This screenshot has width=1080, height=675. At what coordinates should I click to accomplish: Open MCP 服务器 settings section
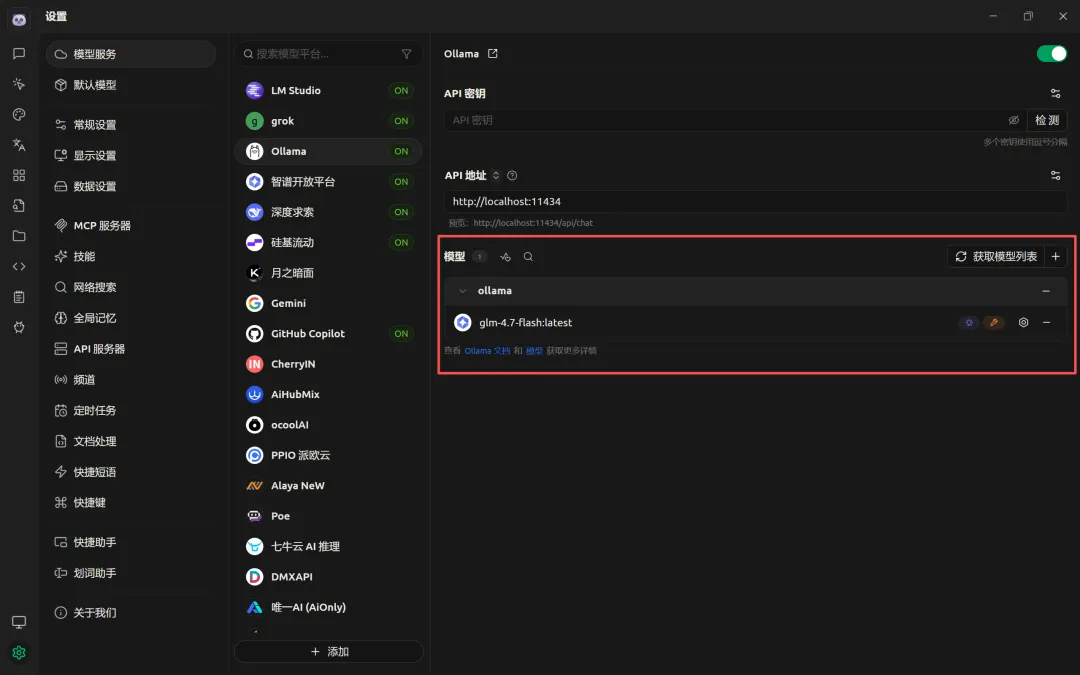click(131, 225)
